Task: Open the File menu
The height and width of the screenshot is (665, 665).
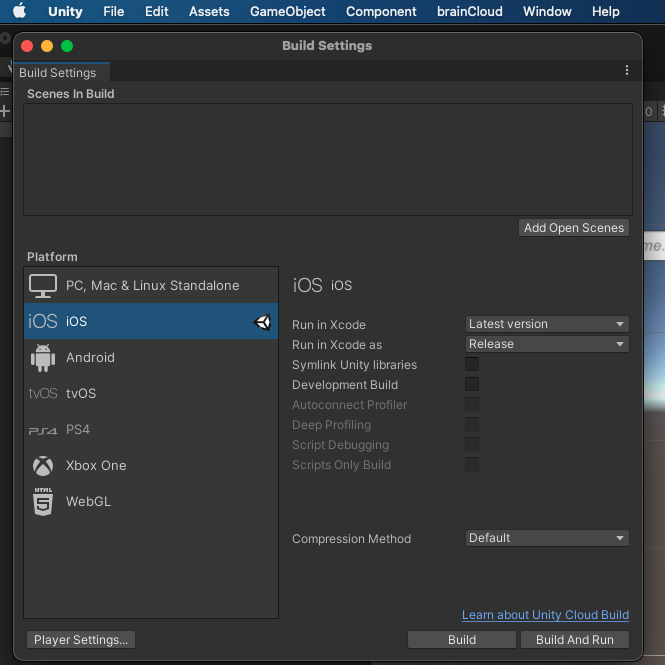Action: click(114, 11)
